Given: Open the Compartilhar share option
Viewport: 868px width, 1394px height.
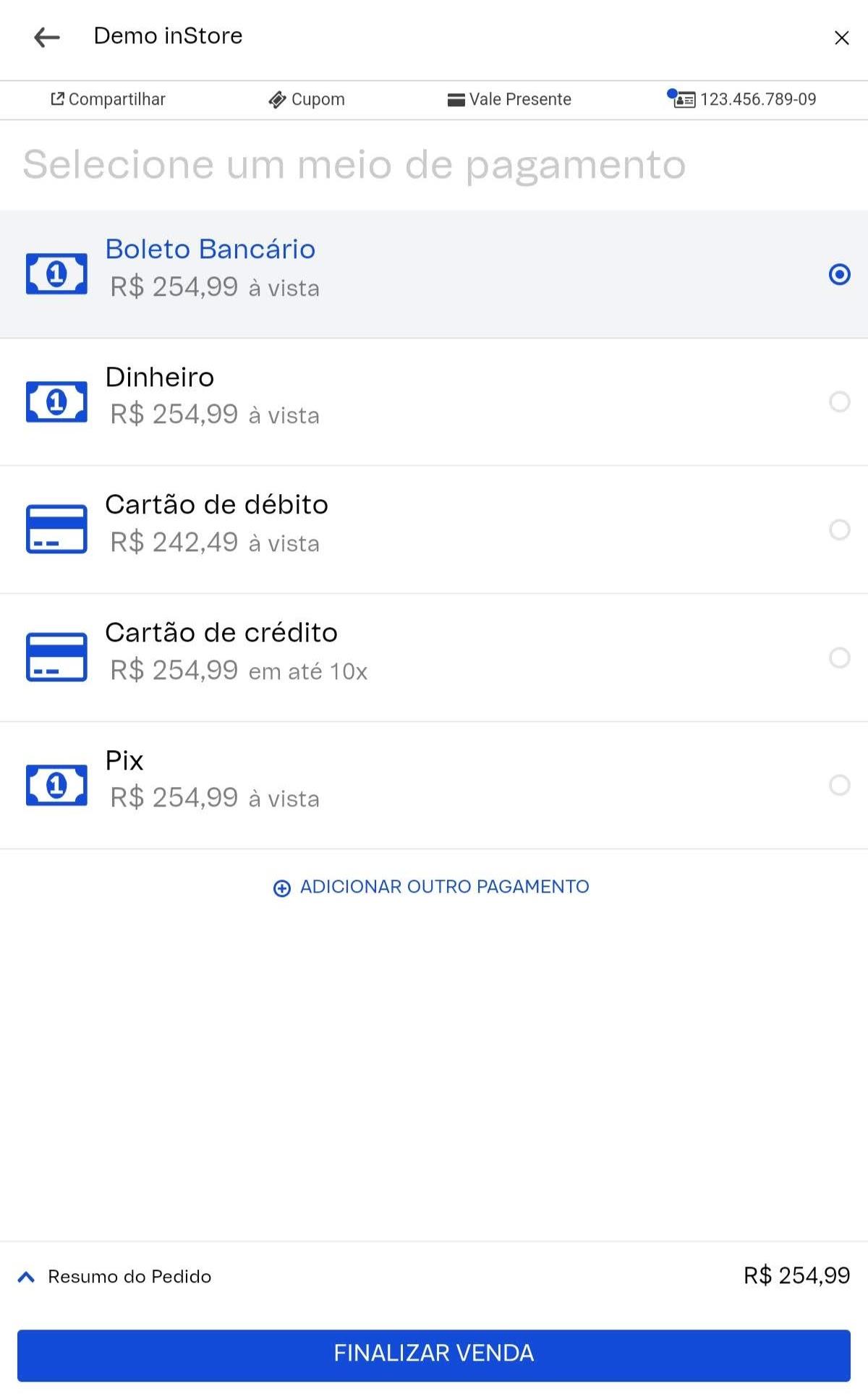Looking at the screenshot, I should pos(108,99).
